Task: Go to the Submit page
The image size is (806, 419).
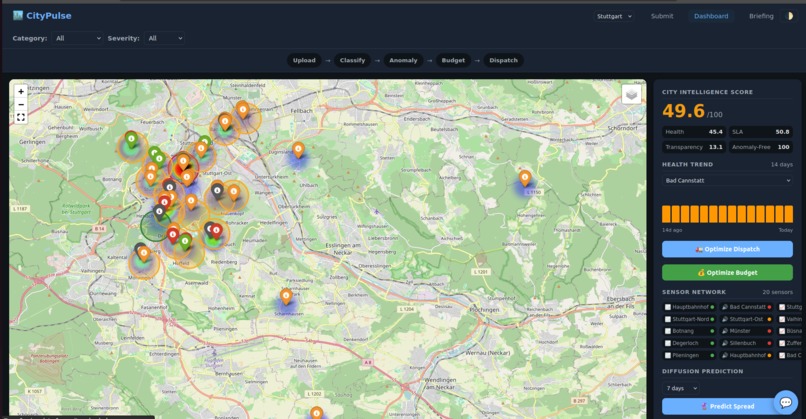Action: [x=662, y=16]
